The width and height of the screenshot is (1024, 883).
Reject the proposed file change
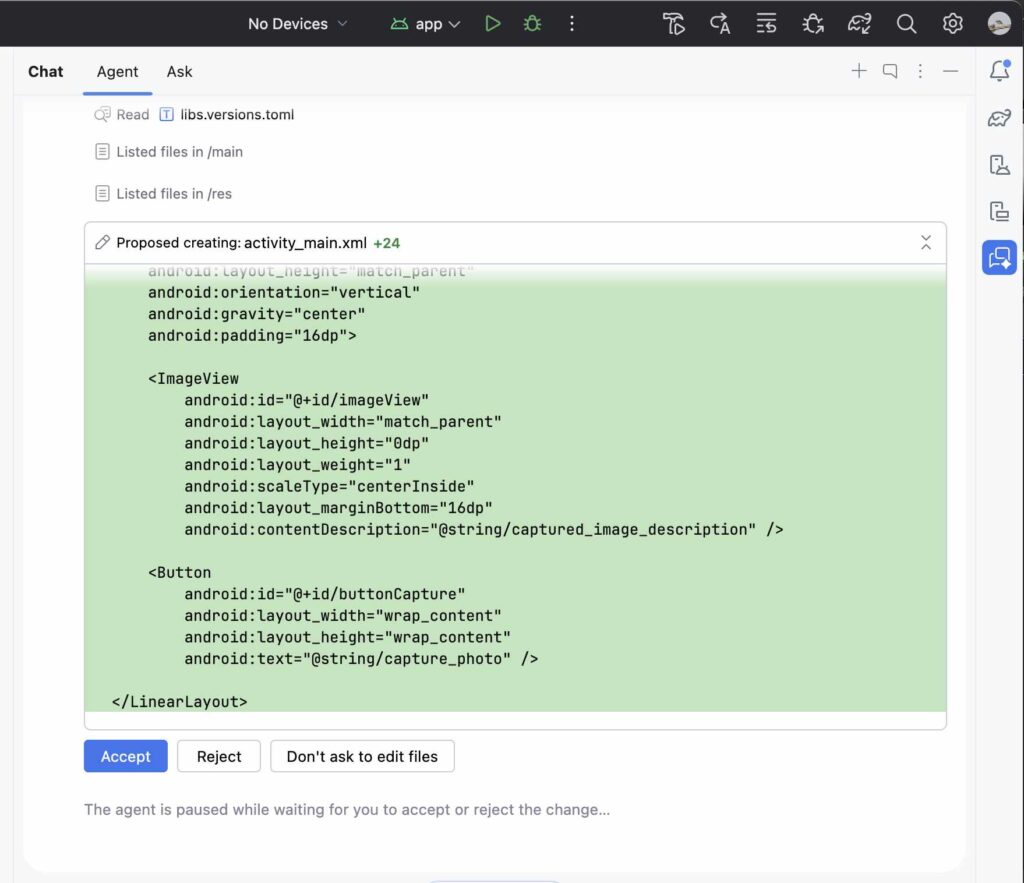[219, 757]
